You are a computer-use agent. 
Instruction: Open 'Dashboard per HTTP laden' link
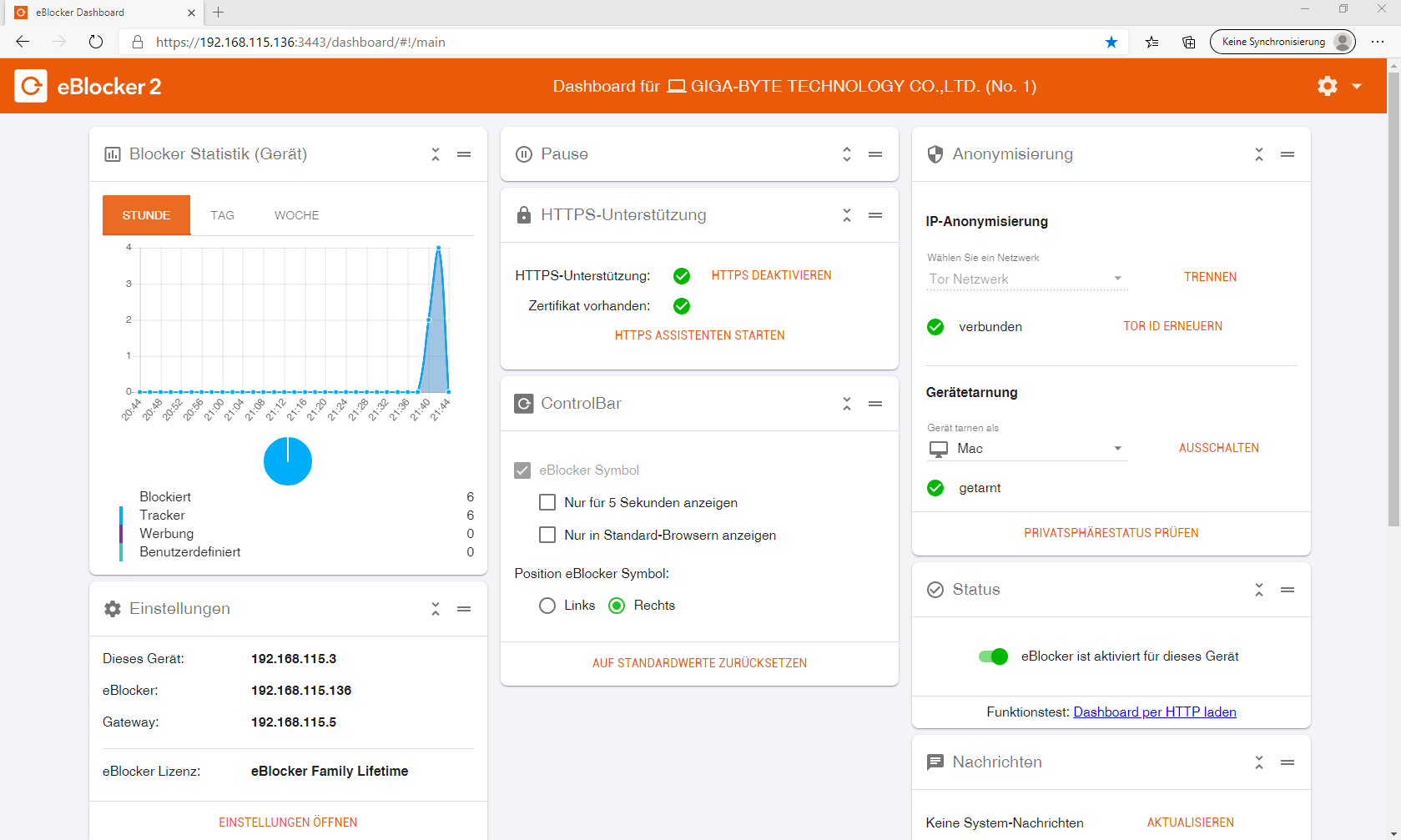[x=1155, y=712]
